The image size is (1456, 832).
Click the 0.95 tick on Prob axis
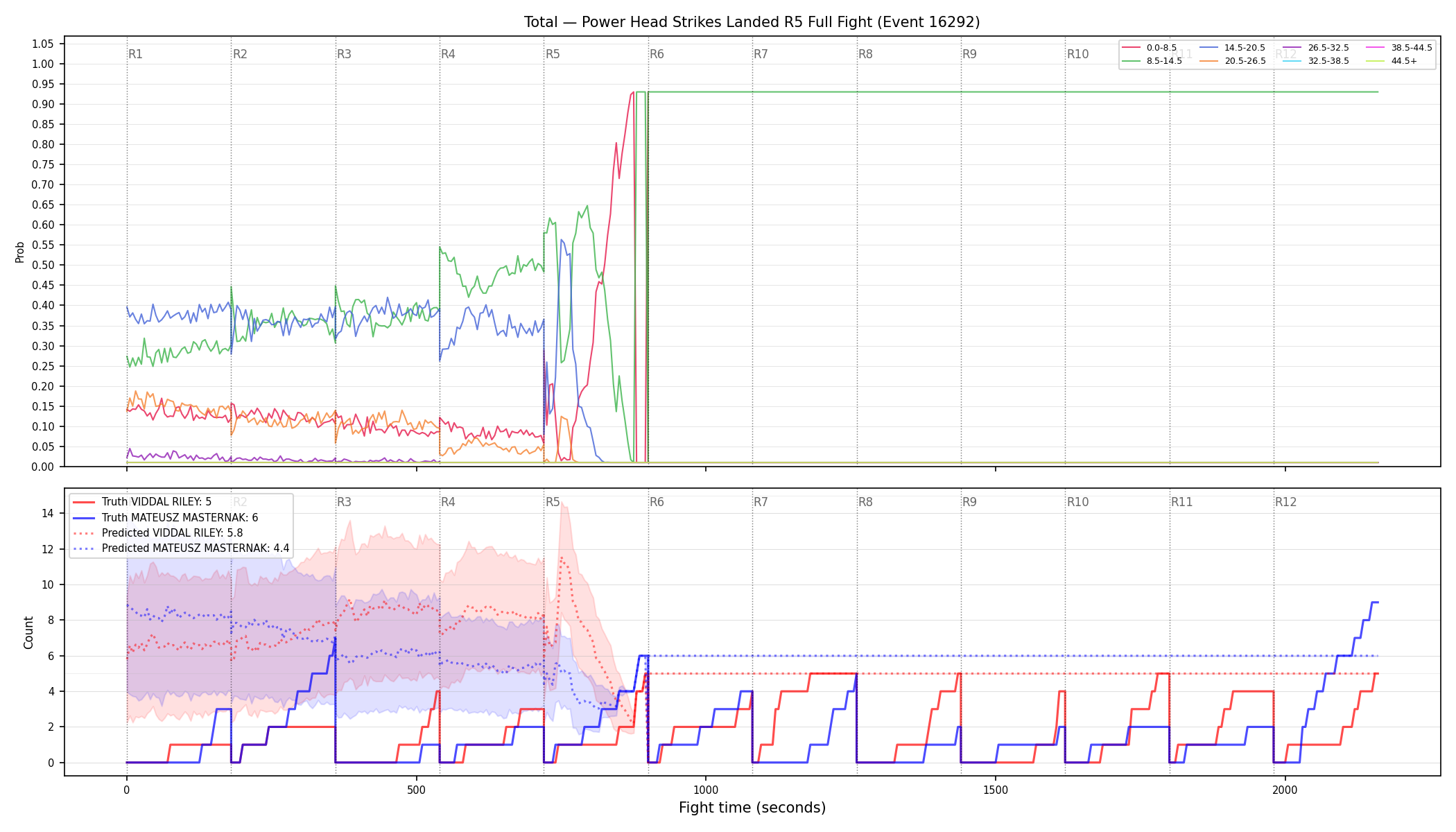tap(43, 84)
